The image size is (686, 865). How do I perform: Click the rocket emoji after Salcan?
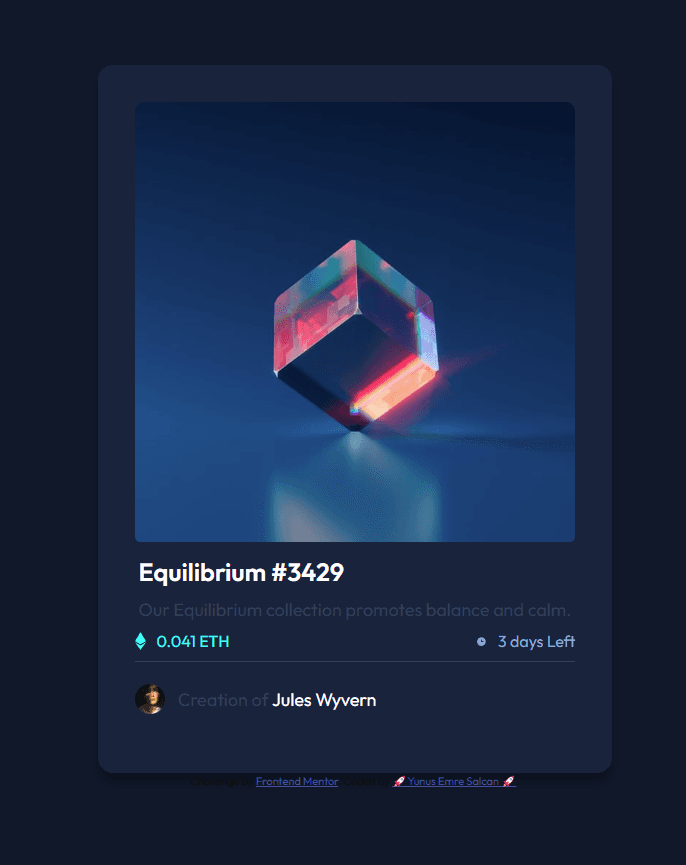coord(508,781)
